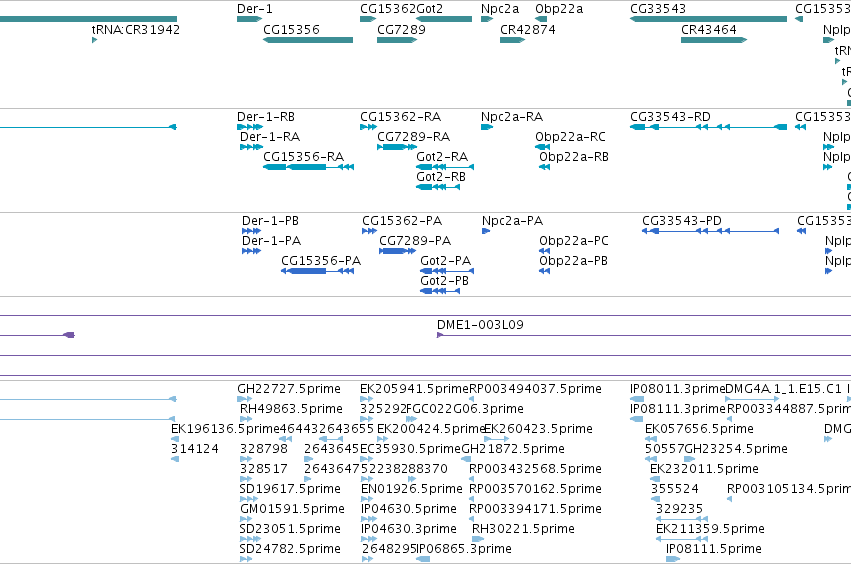Click the SD24782.5prime EST
Image resolution: width=851 pixels, height=564 pixels.
[246, 559]
